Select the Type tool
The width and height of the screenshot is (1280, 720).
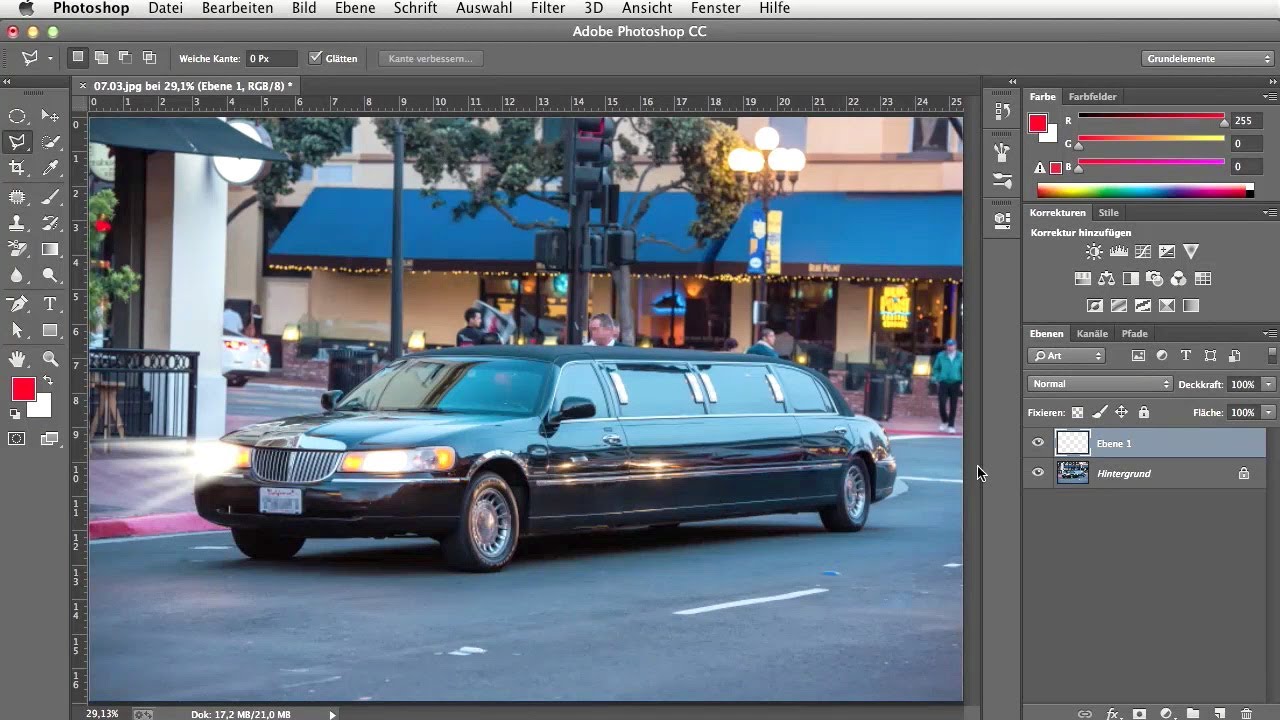[50, 304]
